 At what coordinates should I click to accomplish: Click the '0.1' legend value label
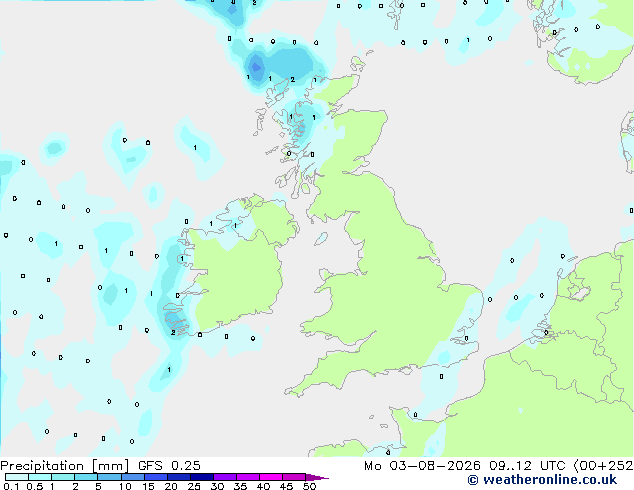(x=11, y=486)
